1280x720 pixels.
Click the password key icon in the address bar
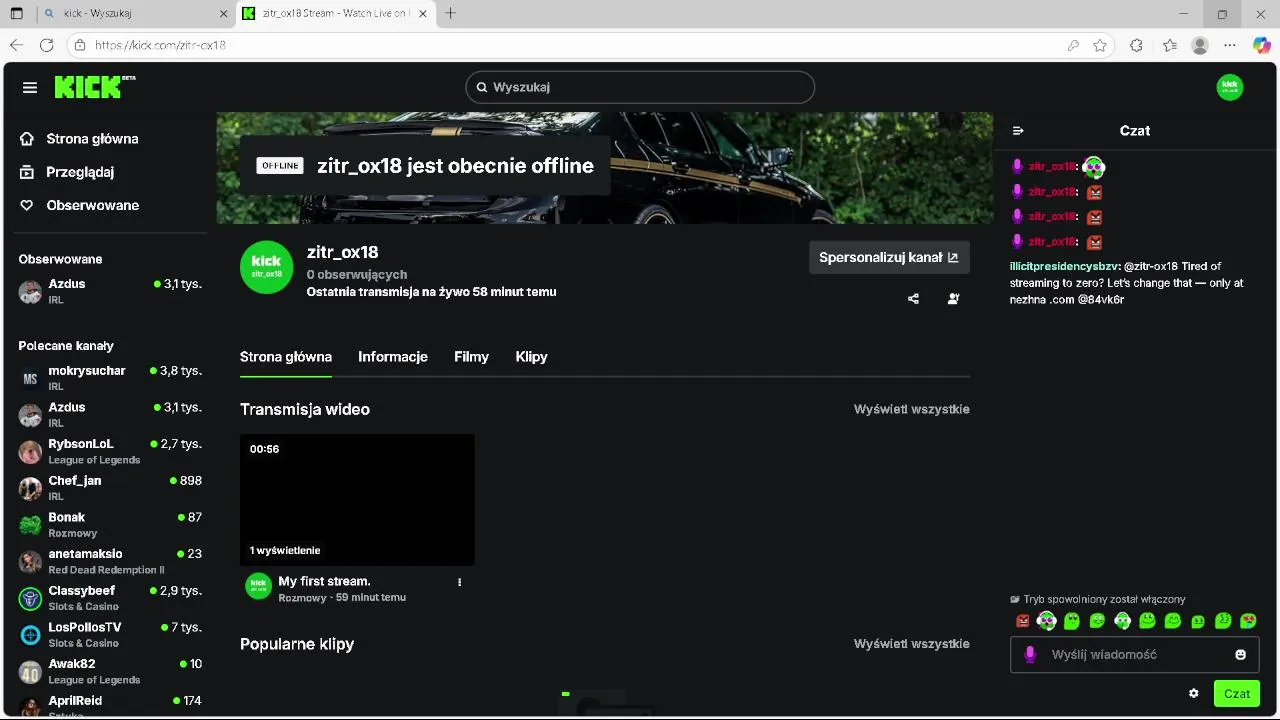pos(1073,45)
